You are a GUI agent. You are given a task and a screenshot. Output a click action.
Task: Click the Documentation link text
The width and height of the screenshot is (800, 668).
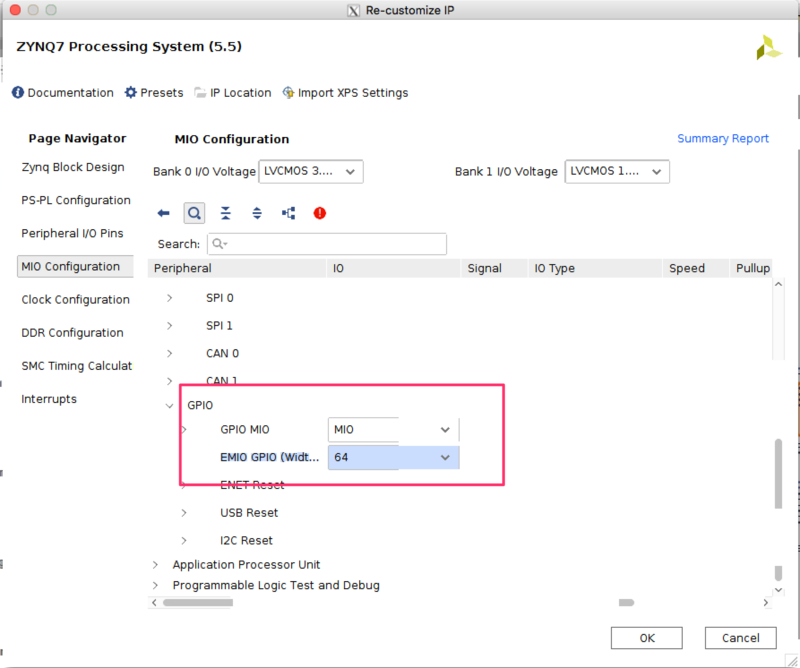pos(70,93)
